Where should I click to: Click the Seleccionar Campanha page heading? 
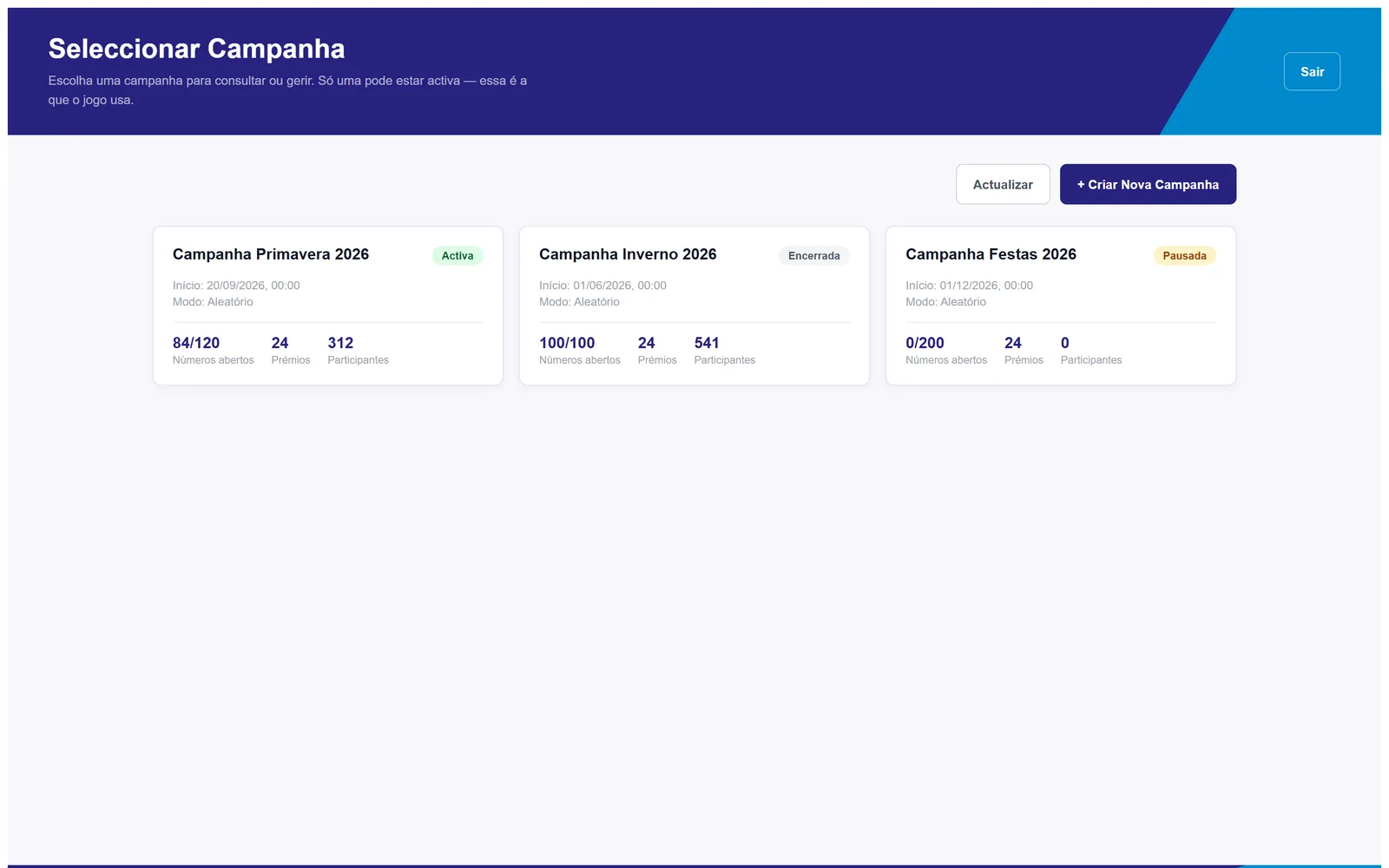point(196,49)
